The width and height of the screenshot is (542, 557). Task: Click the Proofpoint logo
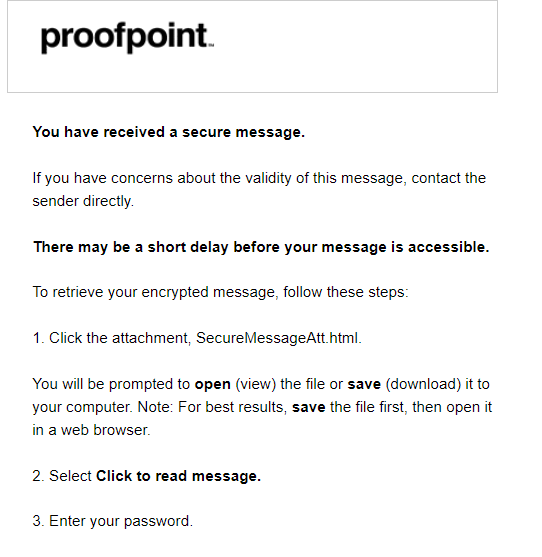click(x=127, y=38)
